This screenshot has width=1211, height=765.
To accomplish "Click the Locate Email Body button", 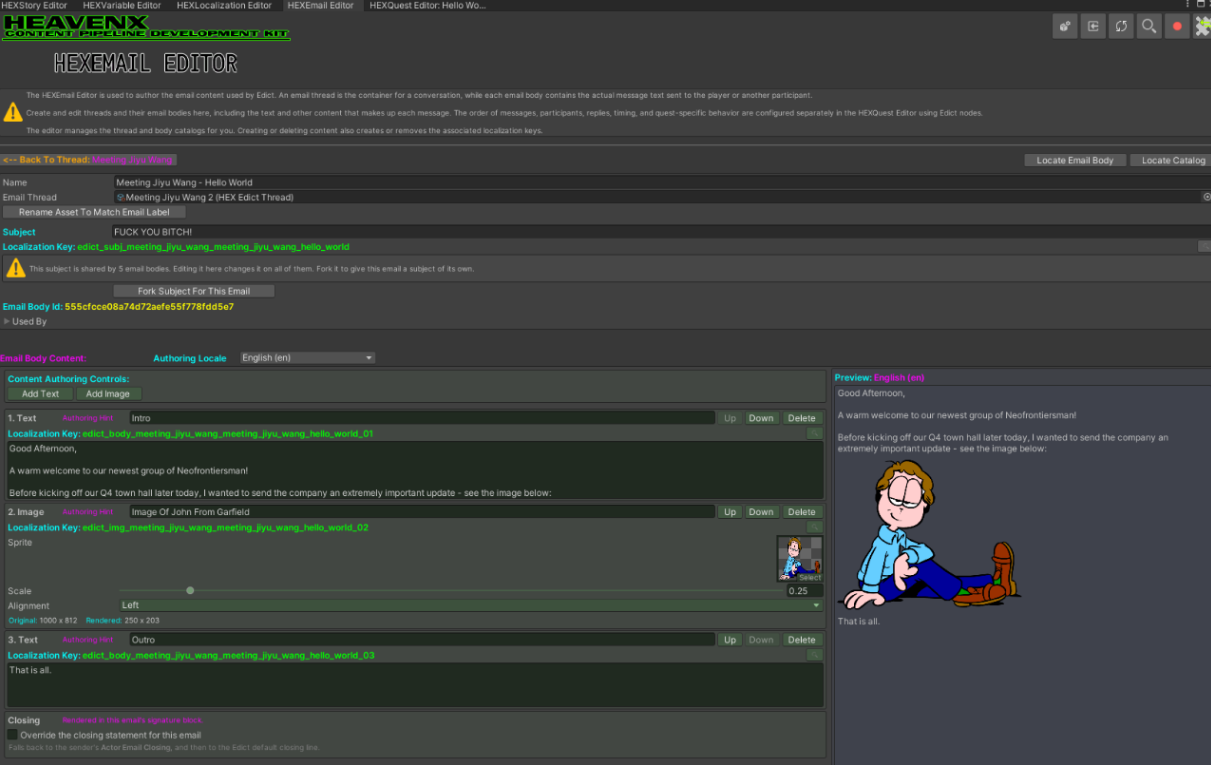I will (1075, 160).
